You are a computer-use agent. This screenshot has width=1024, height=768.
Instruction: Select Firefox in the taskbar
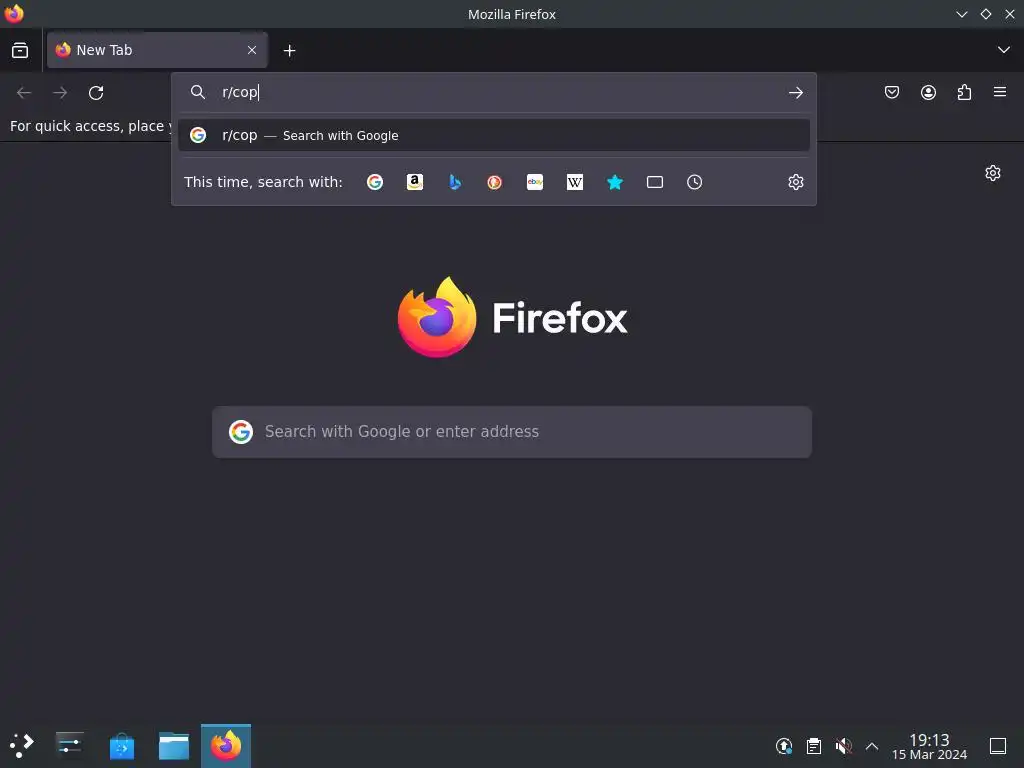point(226,746)
